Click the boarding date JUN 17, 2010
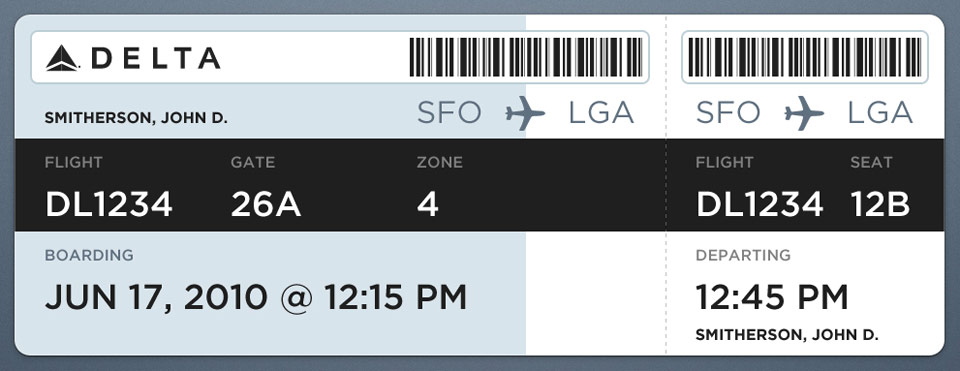This screenshot has width=960, height=371. (x=156, y=298)
